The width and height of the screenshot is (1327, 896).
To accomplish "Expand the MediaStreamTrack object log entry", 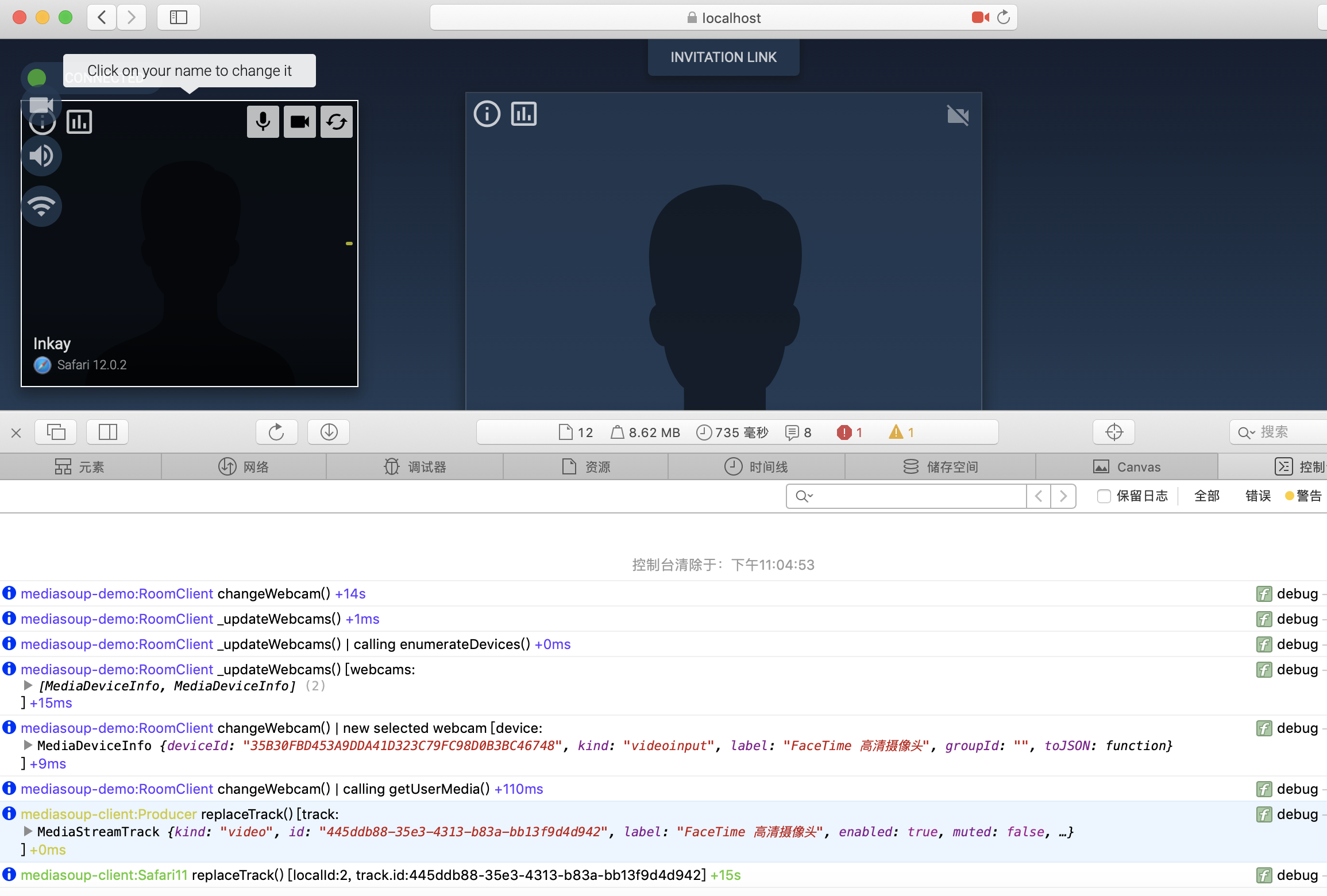I will point(27,831).
